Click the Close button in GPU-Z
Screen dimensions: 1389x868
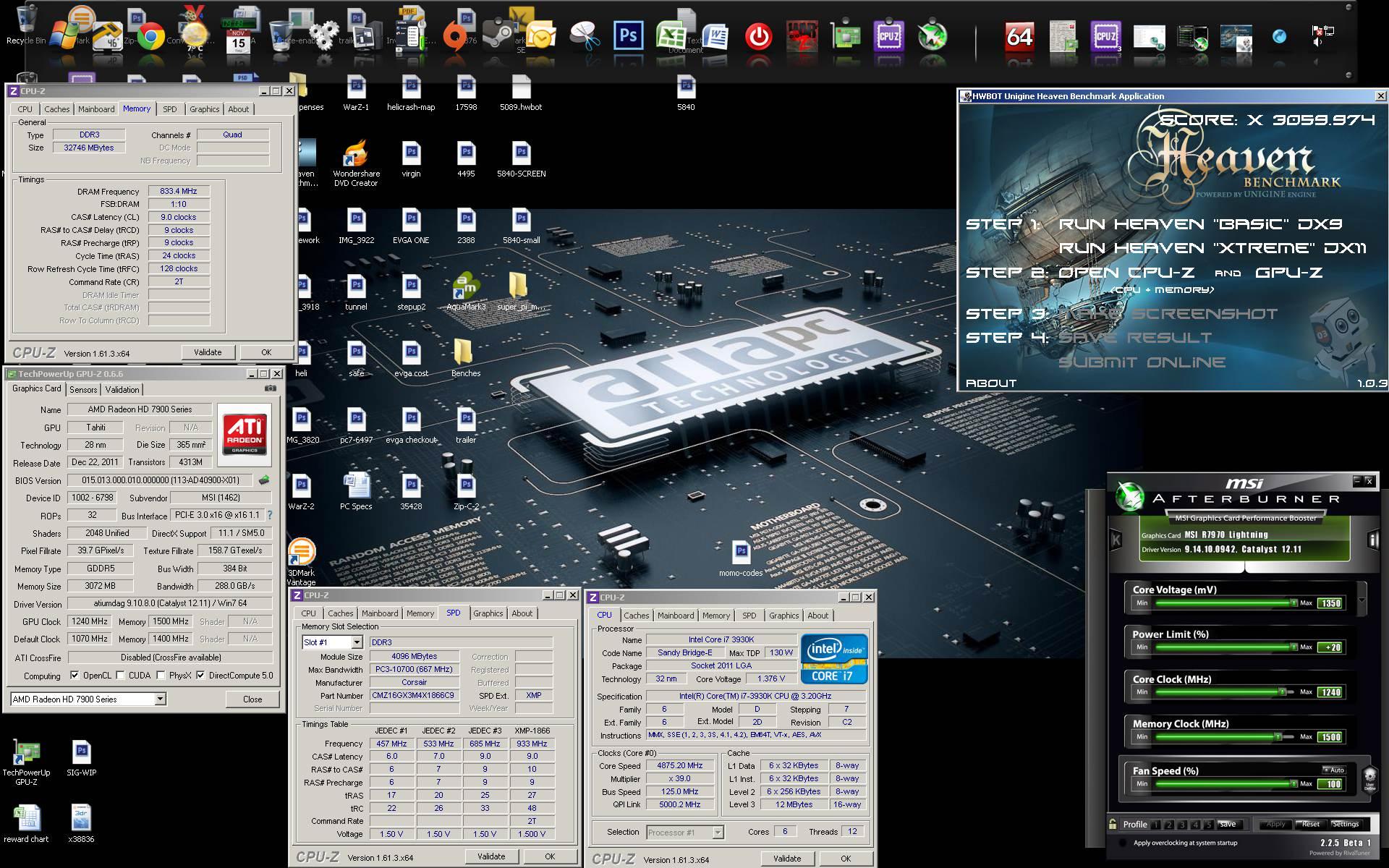coord(252,699)
